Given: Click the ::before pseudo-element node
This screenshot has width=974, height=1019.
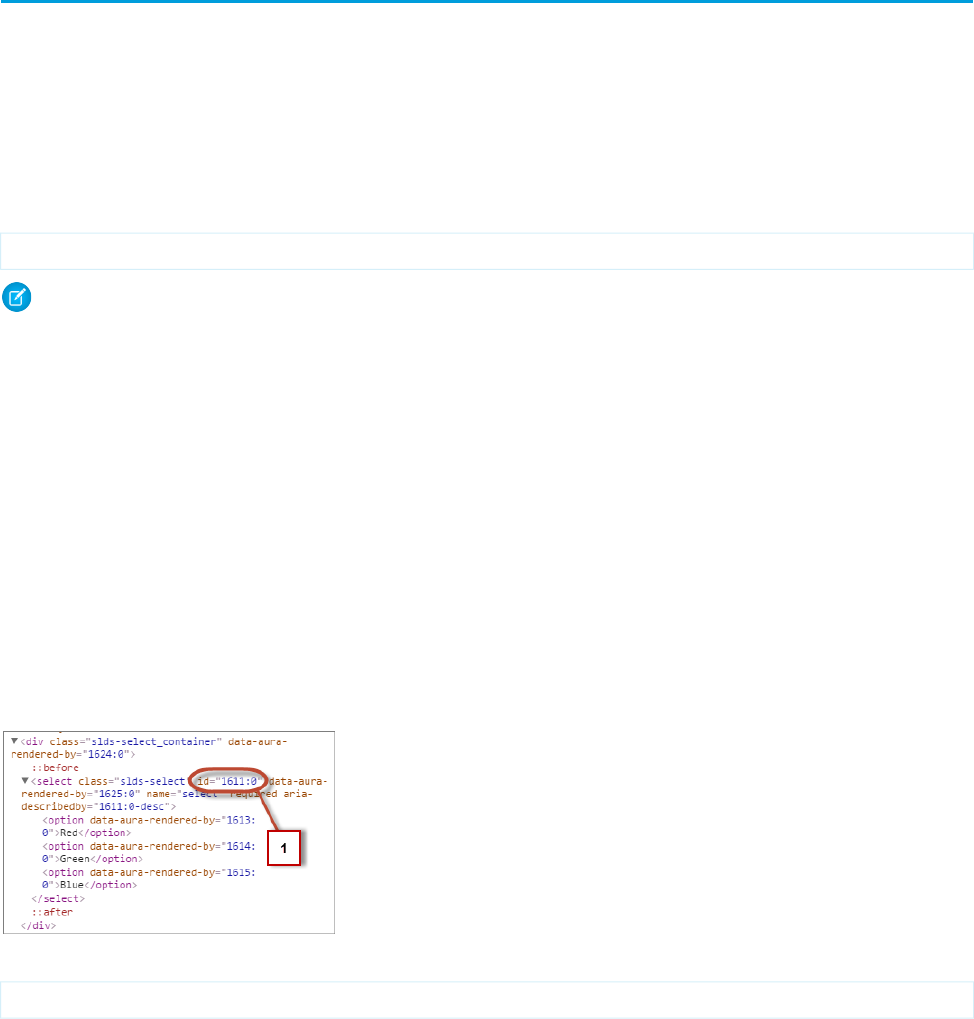Looking at the screenshot, I should click(x=55, y=767).
